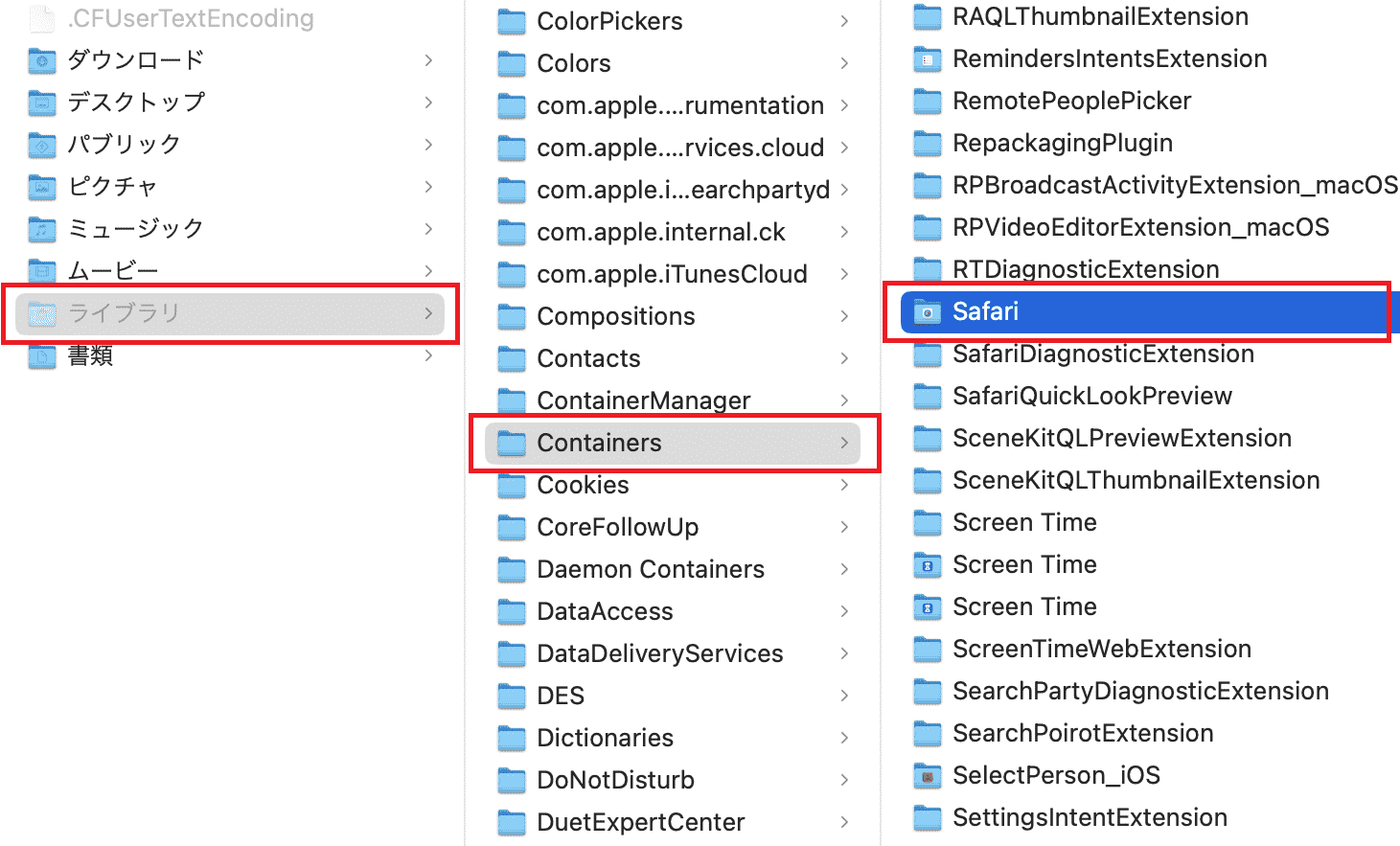Expand the ライブラリ row chevron
1400x846 pixels.
tap(428, 313)
